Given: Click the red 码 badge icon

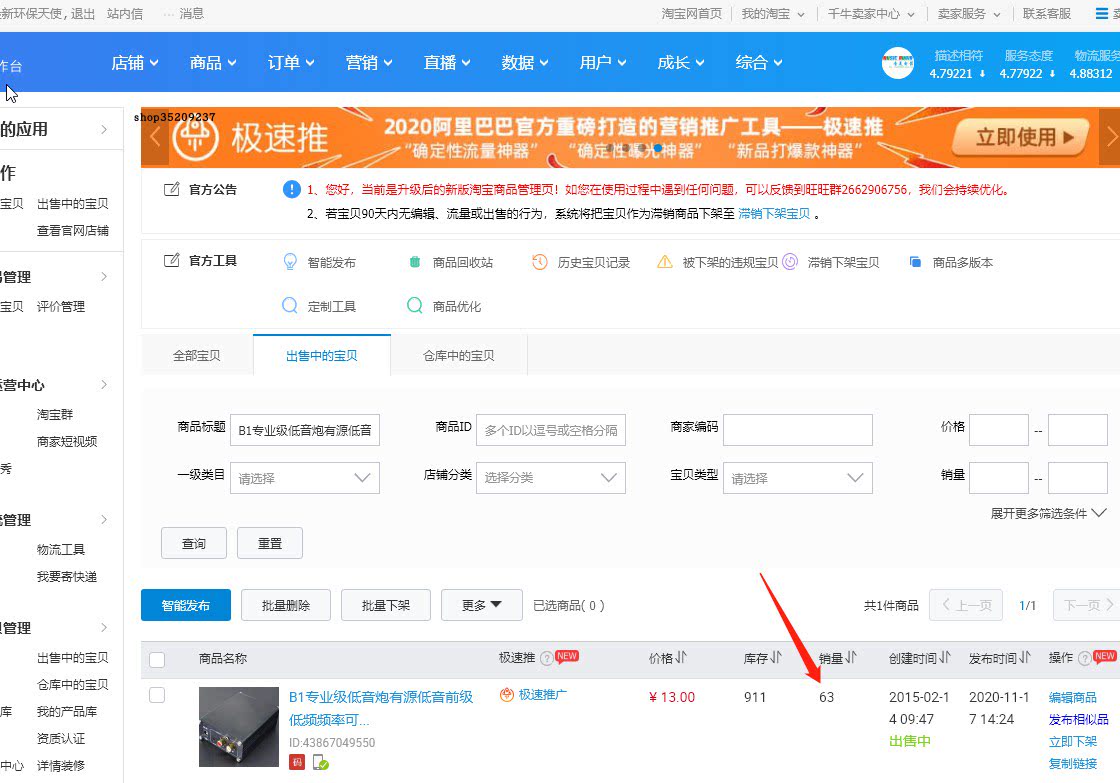Looking at the screenshot, I should tap(297, 762).
